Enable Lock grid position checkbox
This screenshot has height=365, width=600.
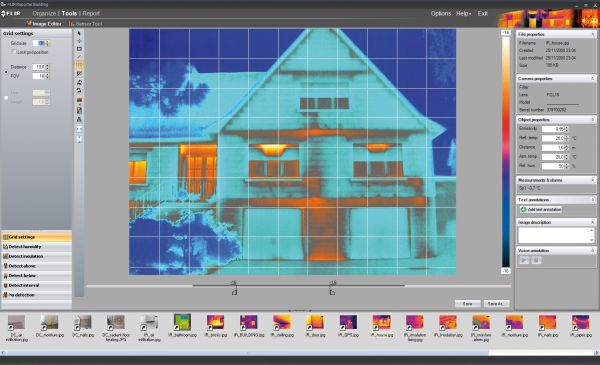pos(14,52)
